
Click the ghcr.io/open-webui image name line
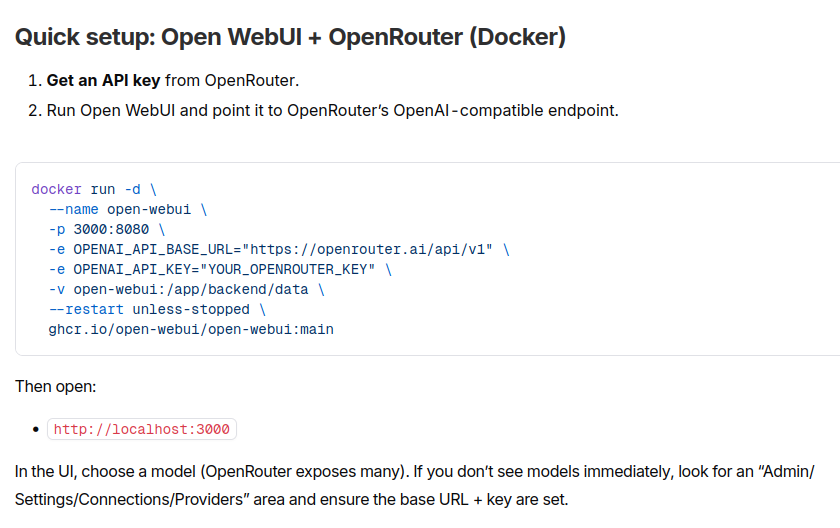[191, 329]
